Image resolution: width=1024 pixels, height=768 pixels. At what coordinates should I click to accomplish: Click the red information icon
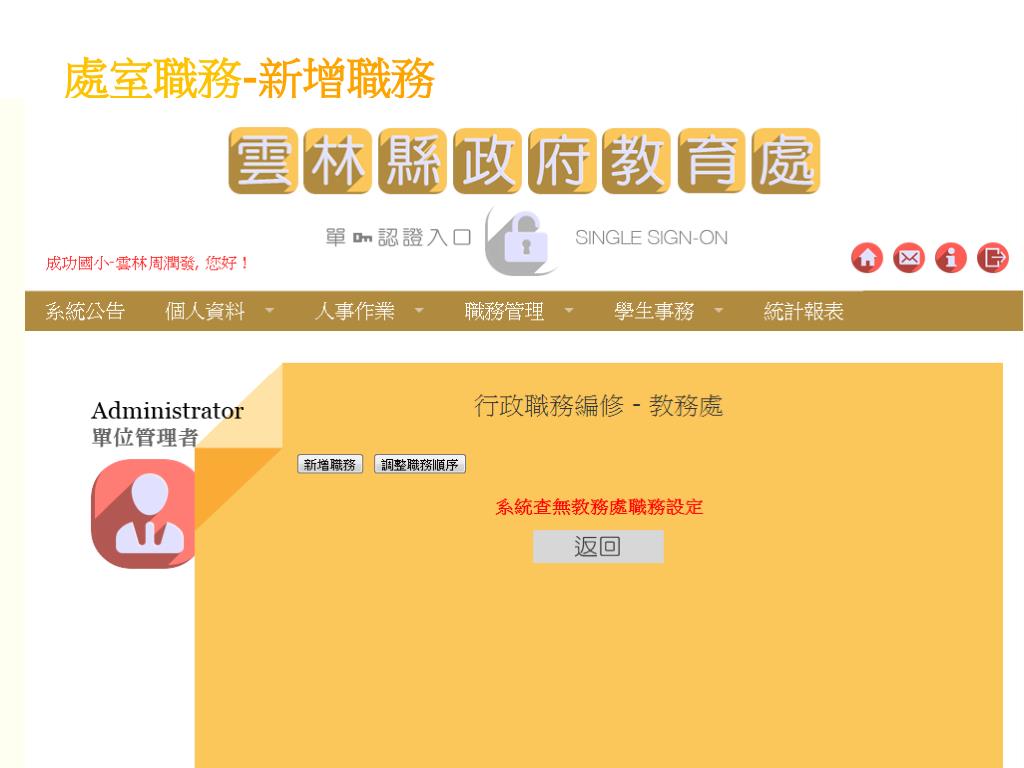(950, 257)
